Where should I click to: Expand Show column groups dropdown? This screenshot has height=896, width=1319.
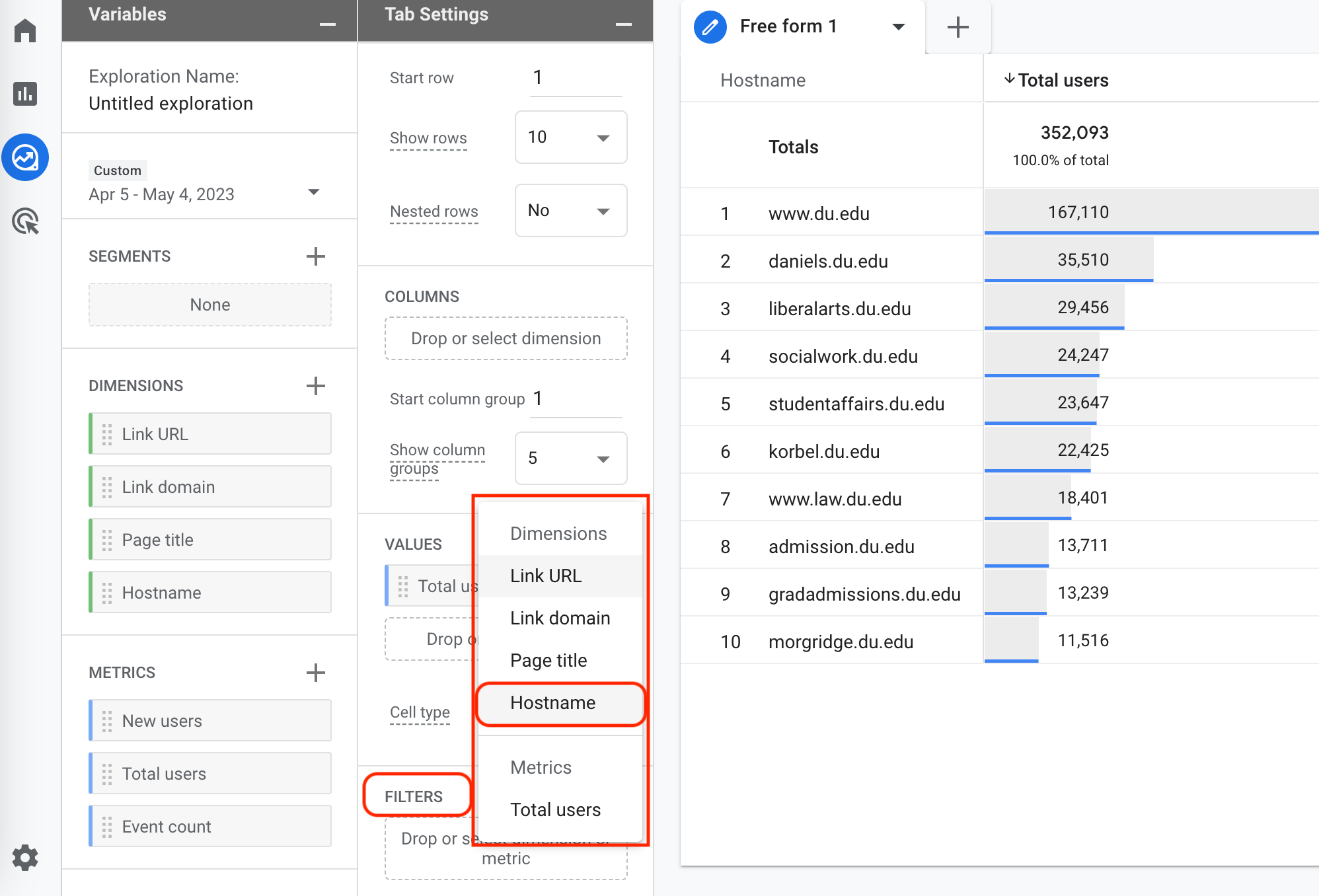point(570,459)
